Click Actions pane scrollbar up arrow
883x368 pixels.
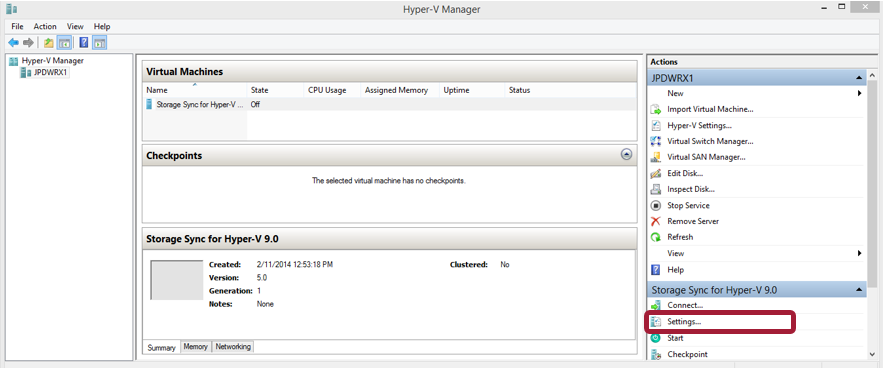tap(873, 76)
